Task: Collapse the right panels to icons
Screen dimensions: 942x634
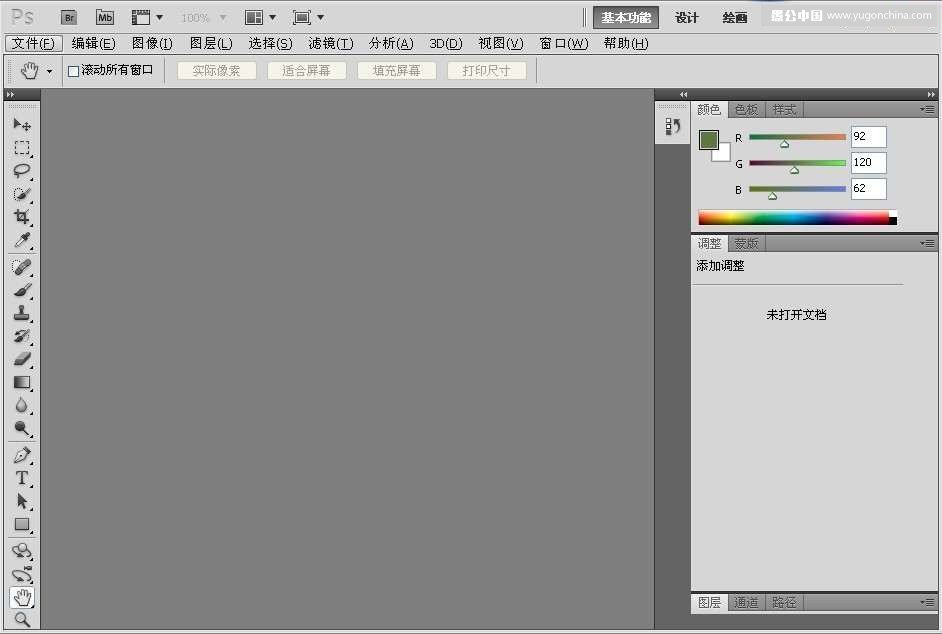Action: [x=931, y=94]
